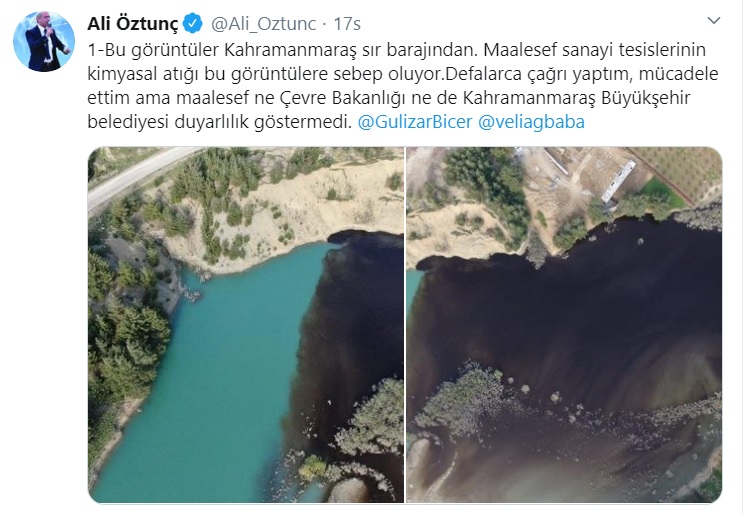Click the road in the left photo
Screen dimensions: 744x515
tap(138, 174)
